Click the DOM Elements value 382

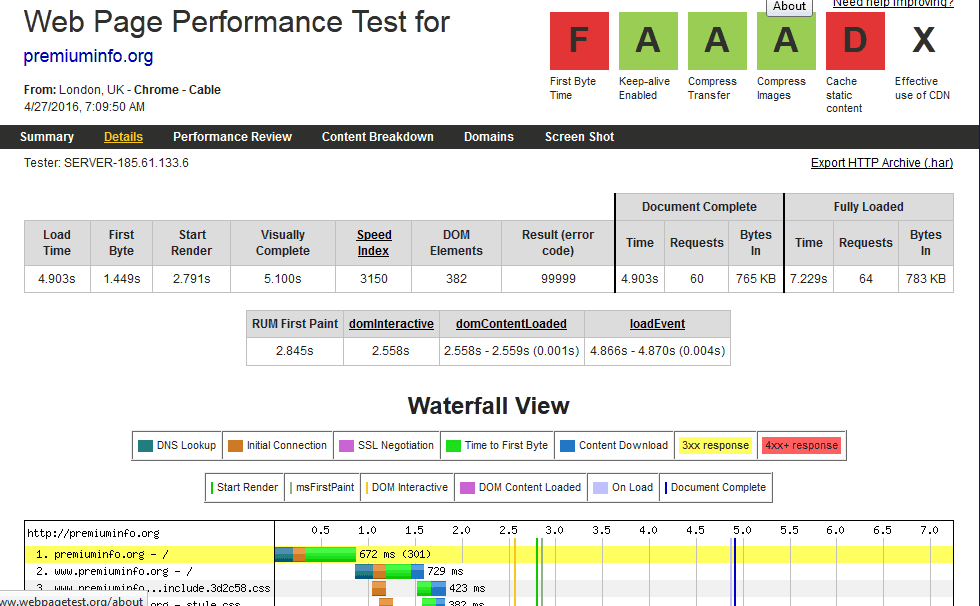456,279
